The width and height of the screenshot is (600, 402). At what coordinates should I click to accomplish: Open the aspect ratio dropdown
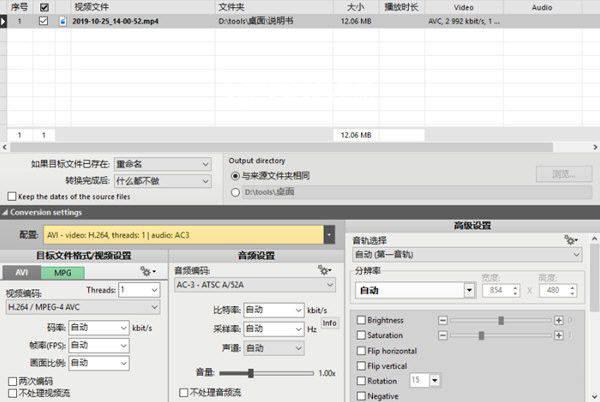99,363
